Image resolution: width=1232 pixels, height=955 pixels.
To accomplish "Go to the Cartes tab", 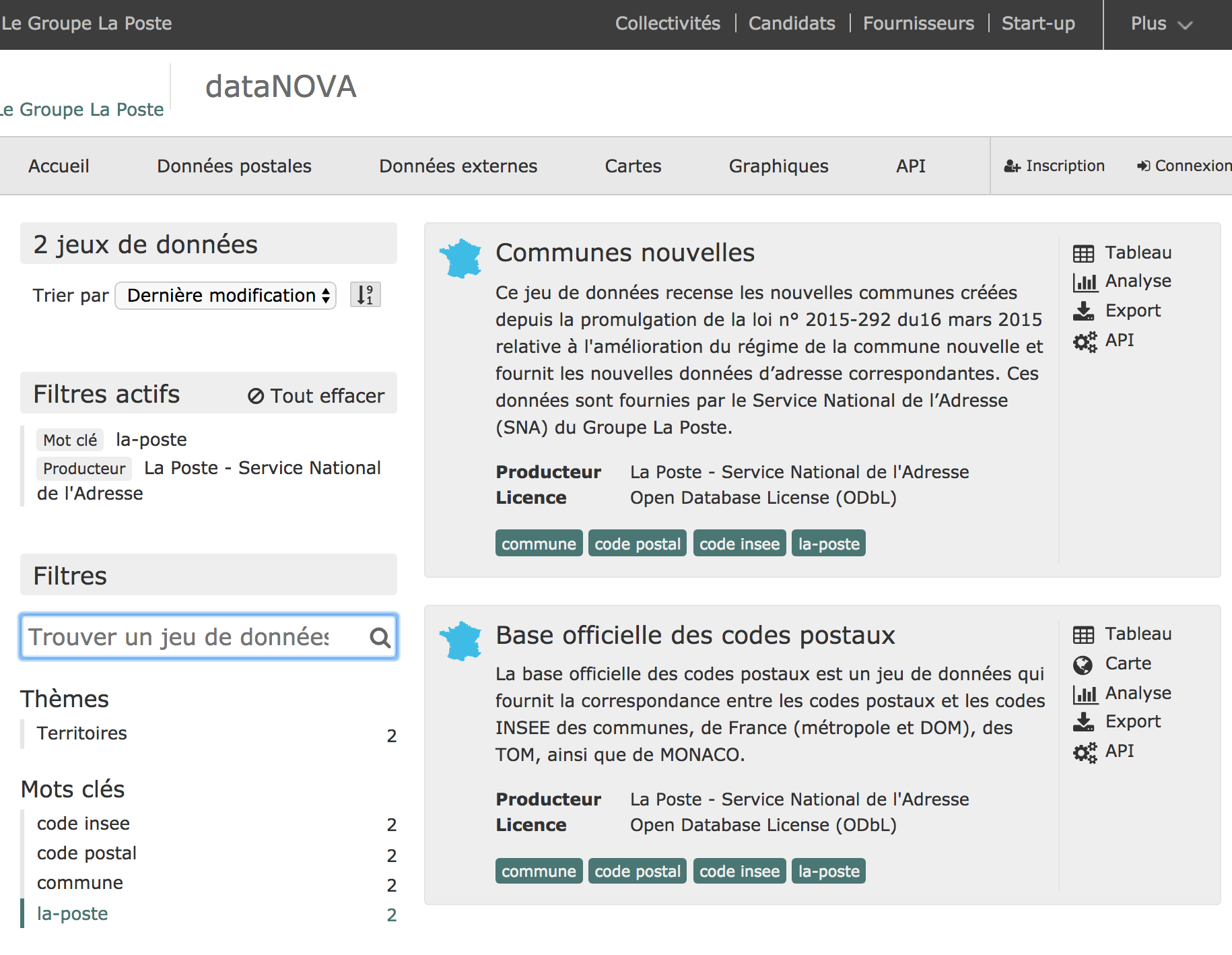I will (632, 166).
